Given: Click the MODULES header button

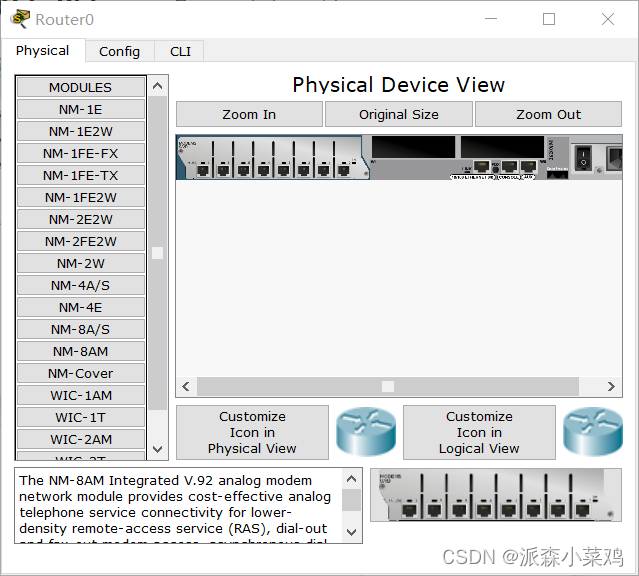Looking at the screenshot, I should pyautogui.click(x=81, y=87).
